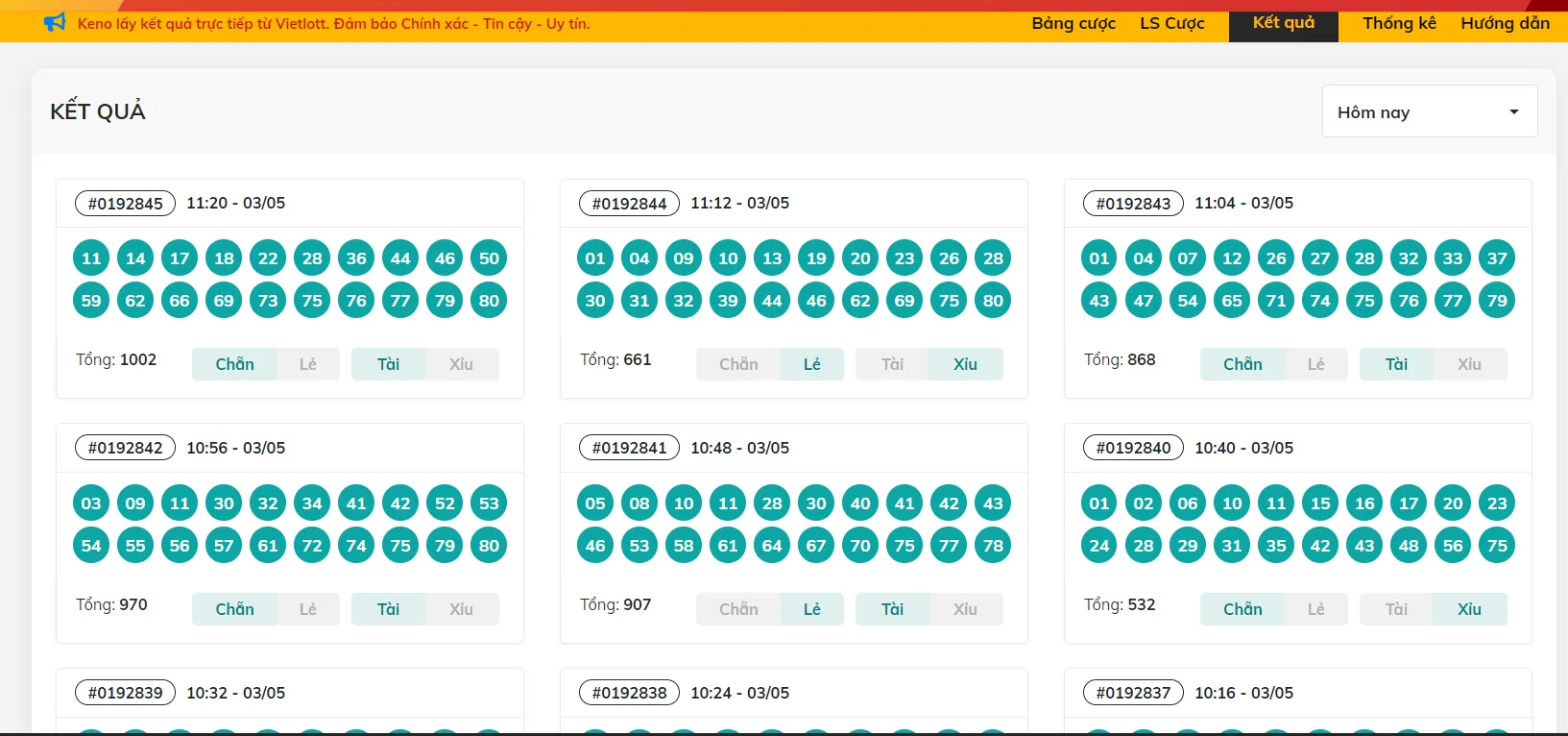Click the megaphone announcement icon

[55, 22]
